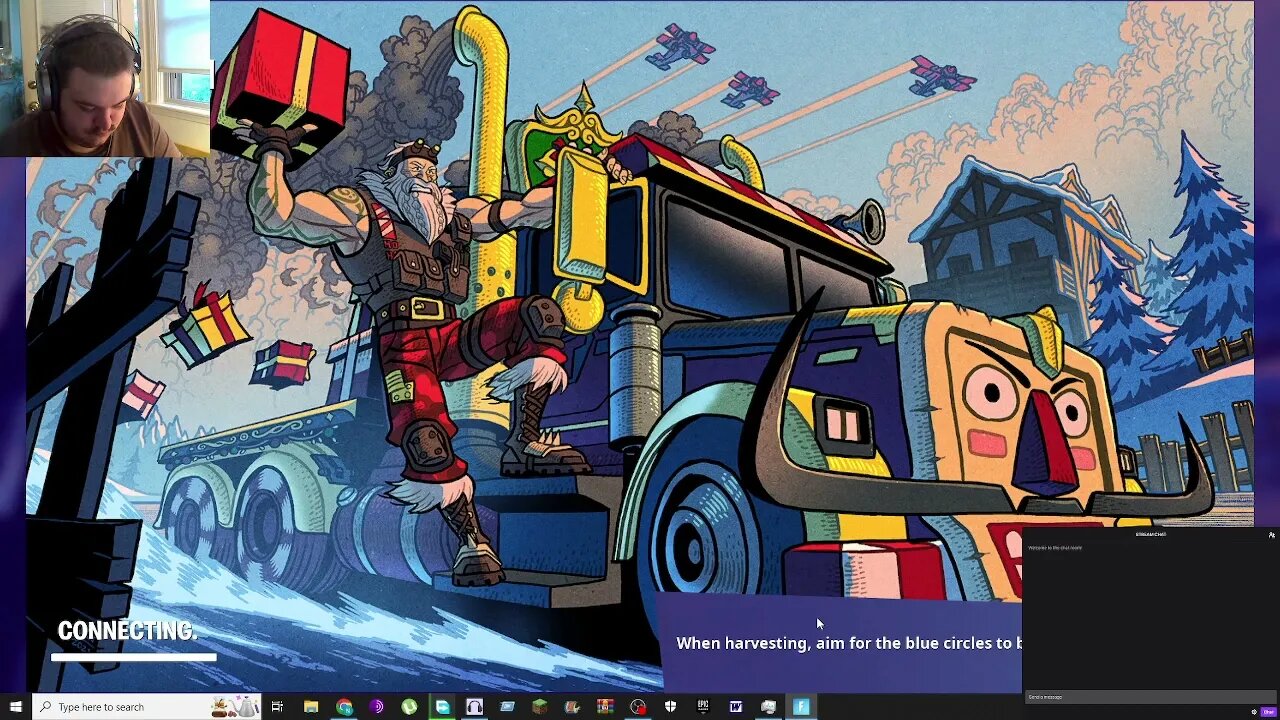Open the W app on the taskbar
This screenshot has width=1280, height=720.
pos(736,707)
